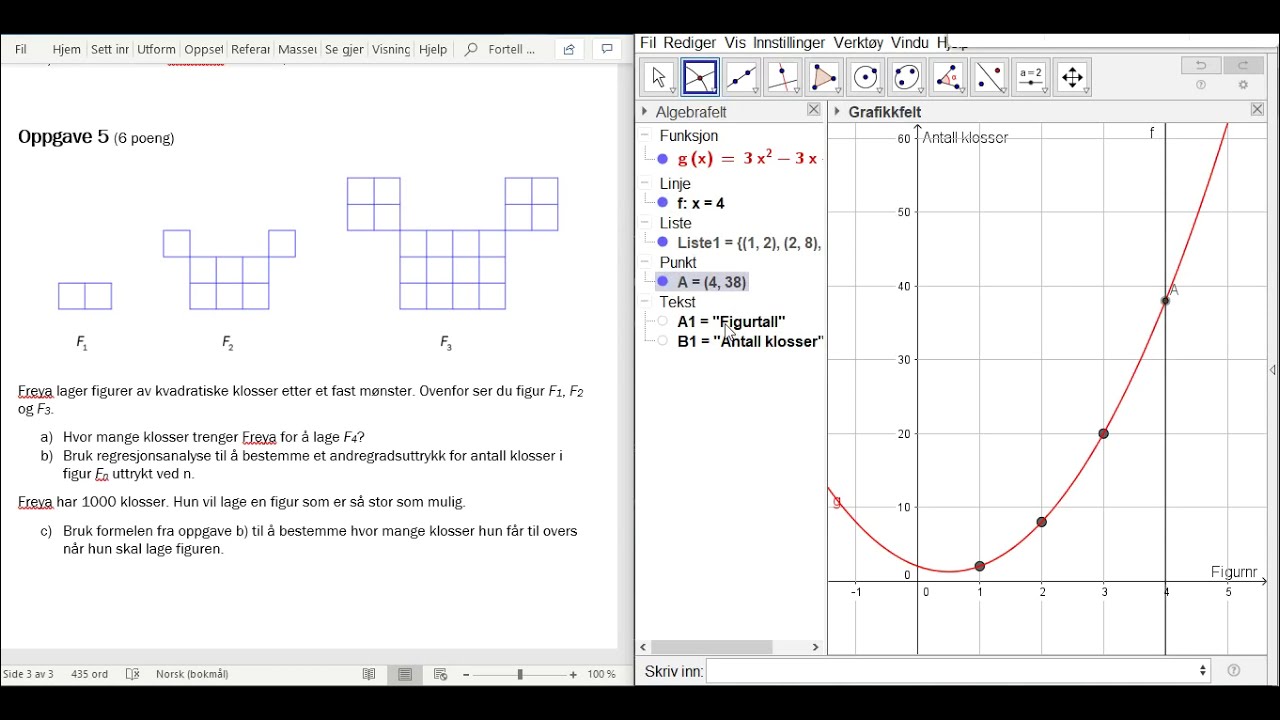This screenshot has width=1280, height=720.
Task: Open the Fil tab in Word
Action: 20,49
